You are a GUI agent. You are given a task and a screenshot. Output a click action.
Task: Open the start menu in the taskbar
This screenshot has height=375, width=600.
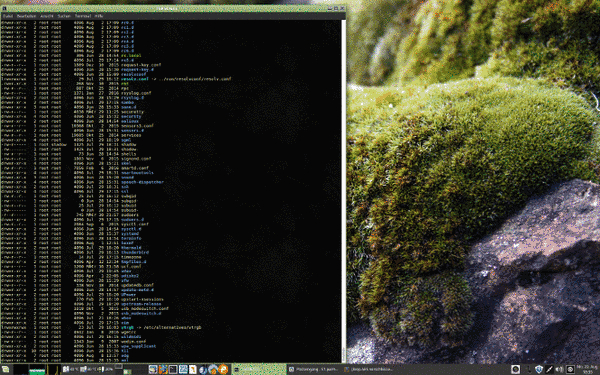tap(6, 369)
